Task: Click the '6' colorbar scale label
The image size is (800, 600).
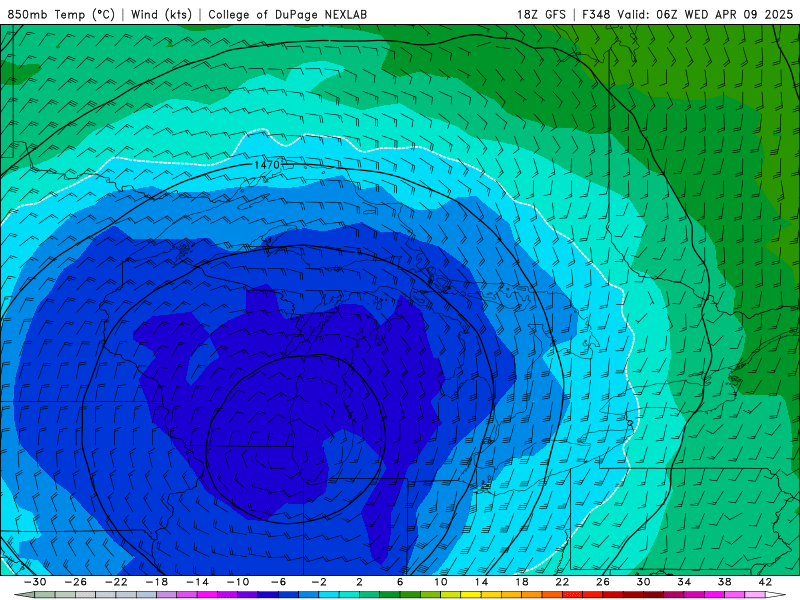Action: tap(400, 582)
